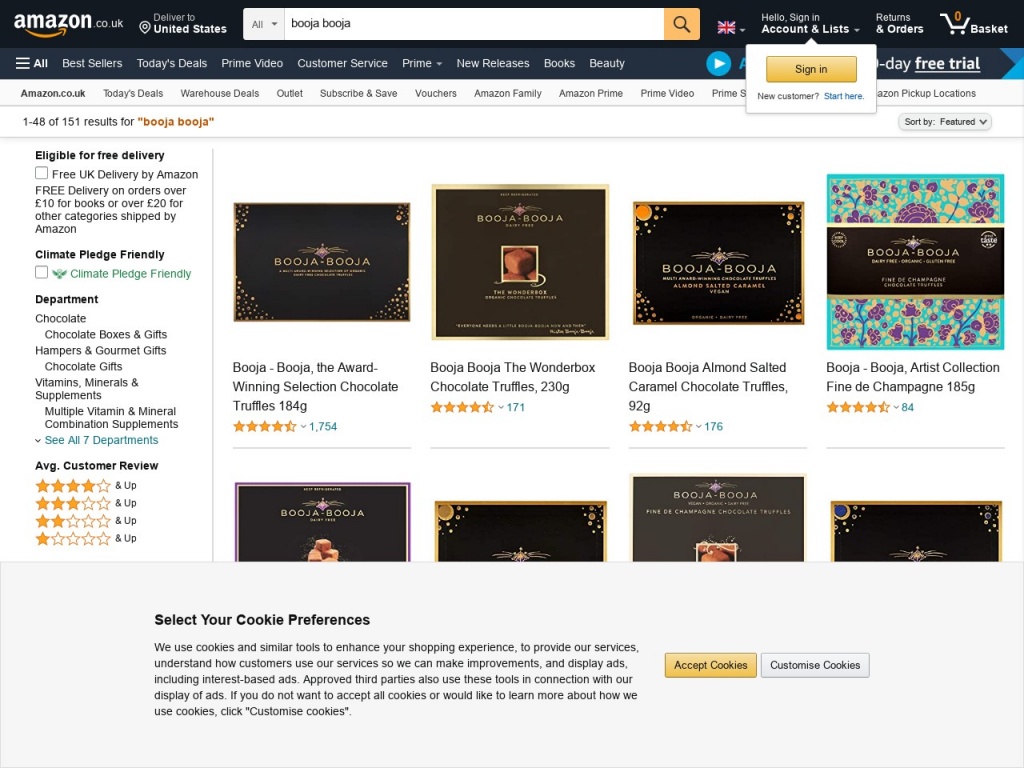Image resolution: width=1024 pixels, height=768 pixels.
Task: Open Today's Deals in the navigation bar
Action: pos(172,63)
